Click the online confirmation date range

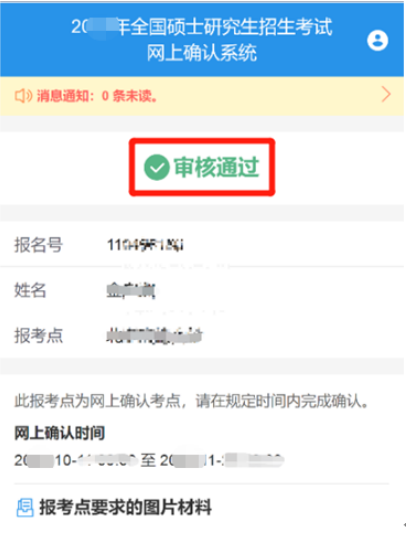[149, 460]
